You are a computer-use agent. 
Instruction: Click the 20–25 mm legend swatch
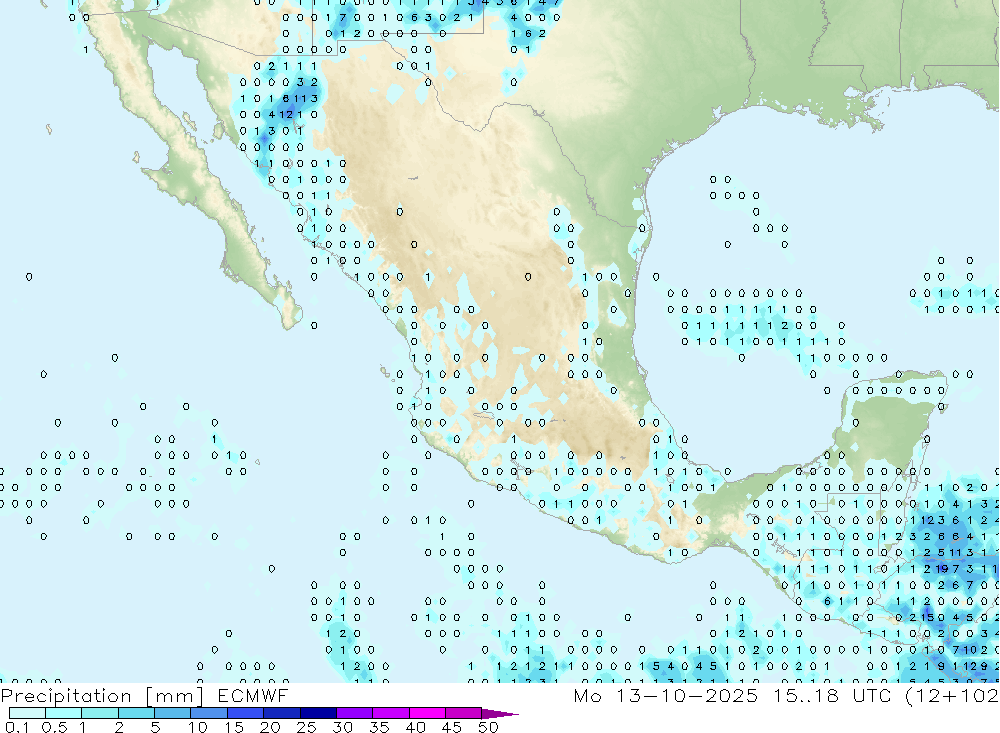[281, 713]
